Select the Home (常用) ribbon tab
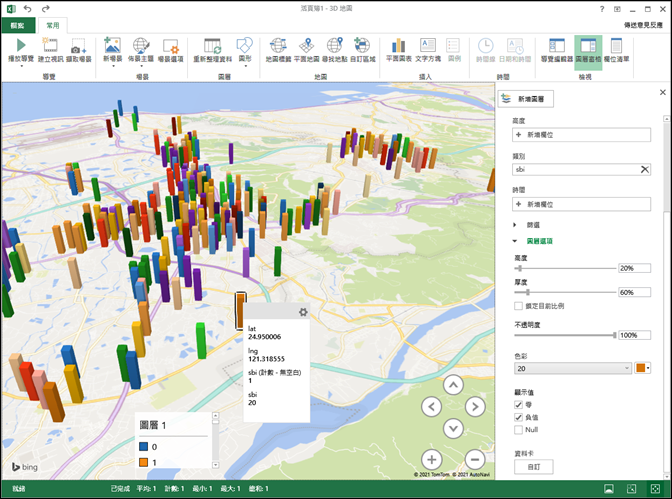This screenshot has height=499, width=672. pyautogui.click(x=53, y=26)
